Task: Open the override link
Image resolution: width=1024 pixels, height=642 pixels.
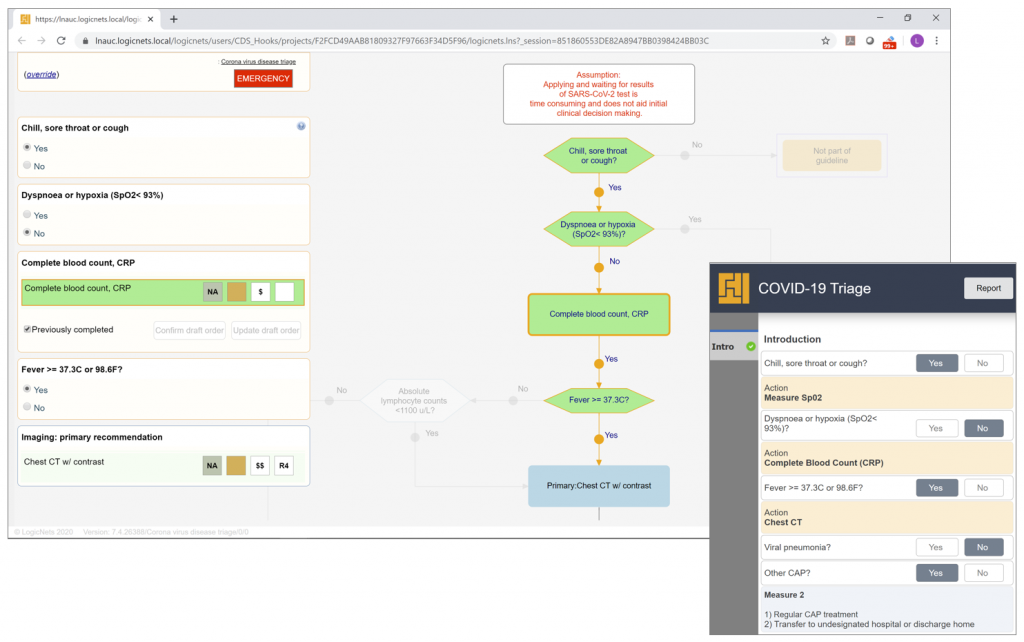Action: pos(41,74)
